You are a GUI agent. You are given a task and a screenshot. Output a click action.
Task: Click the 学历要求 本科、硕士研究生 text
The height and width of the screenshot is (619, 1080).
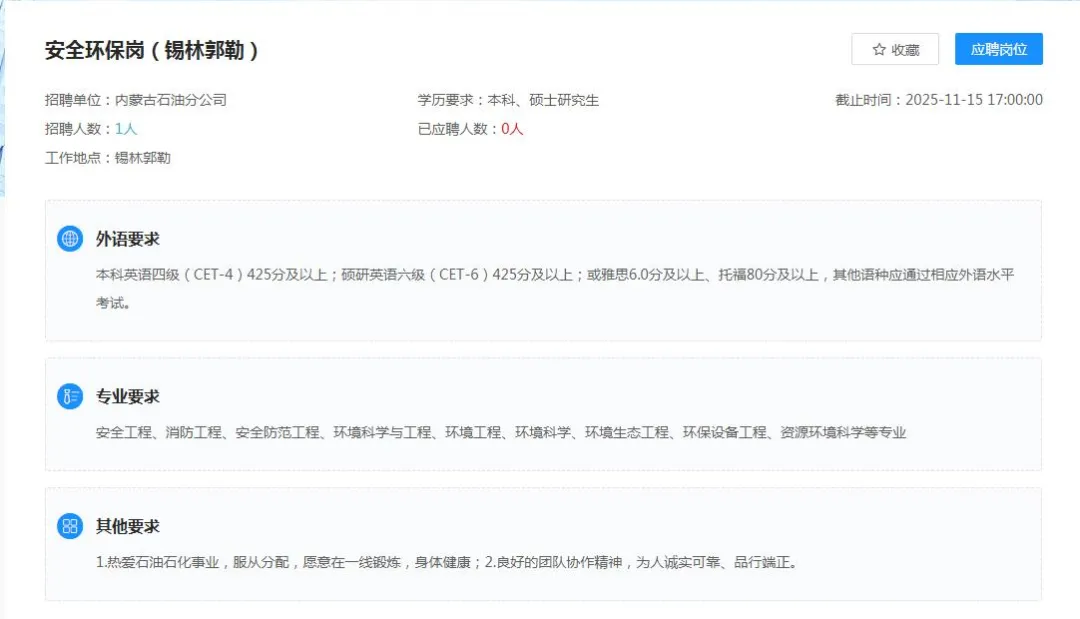(508, 100)
